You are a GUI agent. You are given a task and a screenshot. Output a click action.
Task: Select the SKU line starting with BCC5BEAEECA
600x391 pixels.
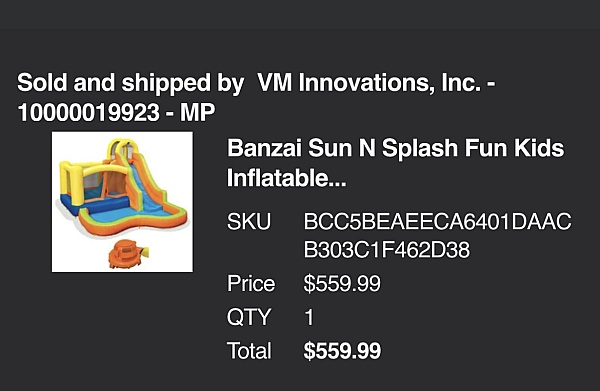click(x=437, y=222)
